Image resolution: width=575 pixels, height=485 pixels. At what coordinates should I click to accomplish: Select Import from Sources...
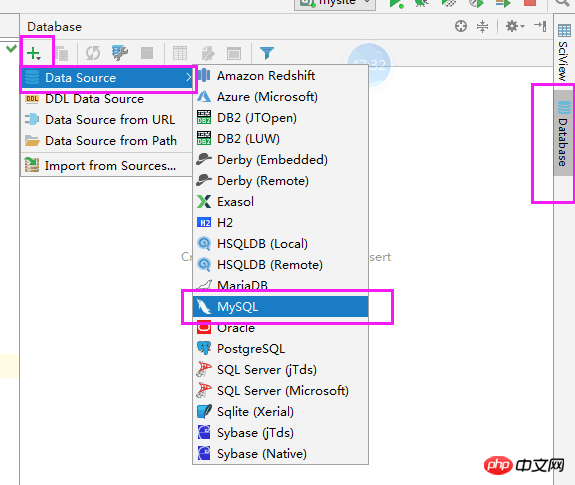click(107, 166)
